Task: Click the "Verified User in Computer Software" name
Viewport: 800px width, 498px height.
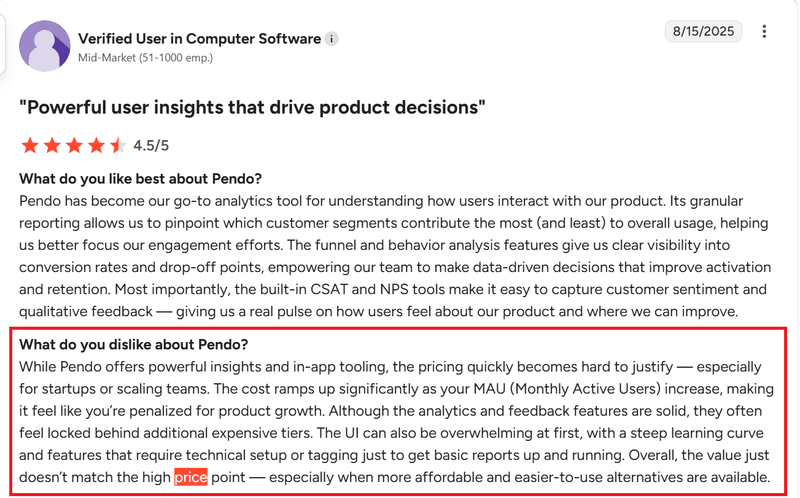Action: 199,39
